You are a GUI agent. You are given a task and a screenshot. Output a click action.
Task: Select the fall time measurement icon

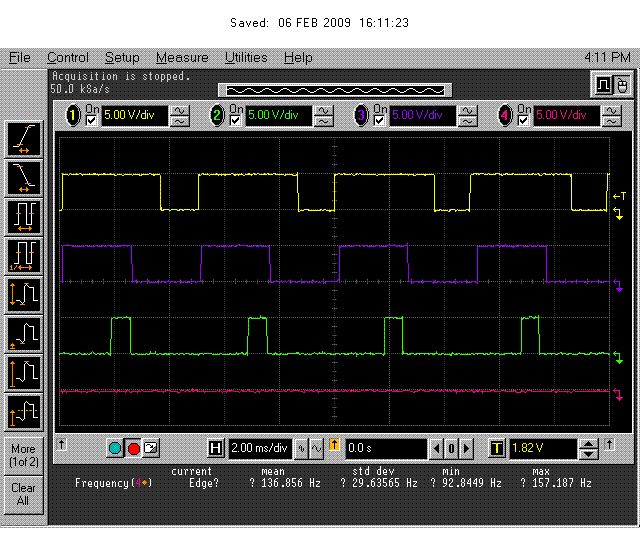coord(24,177)
